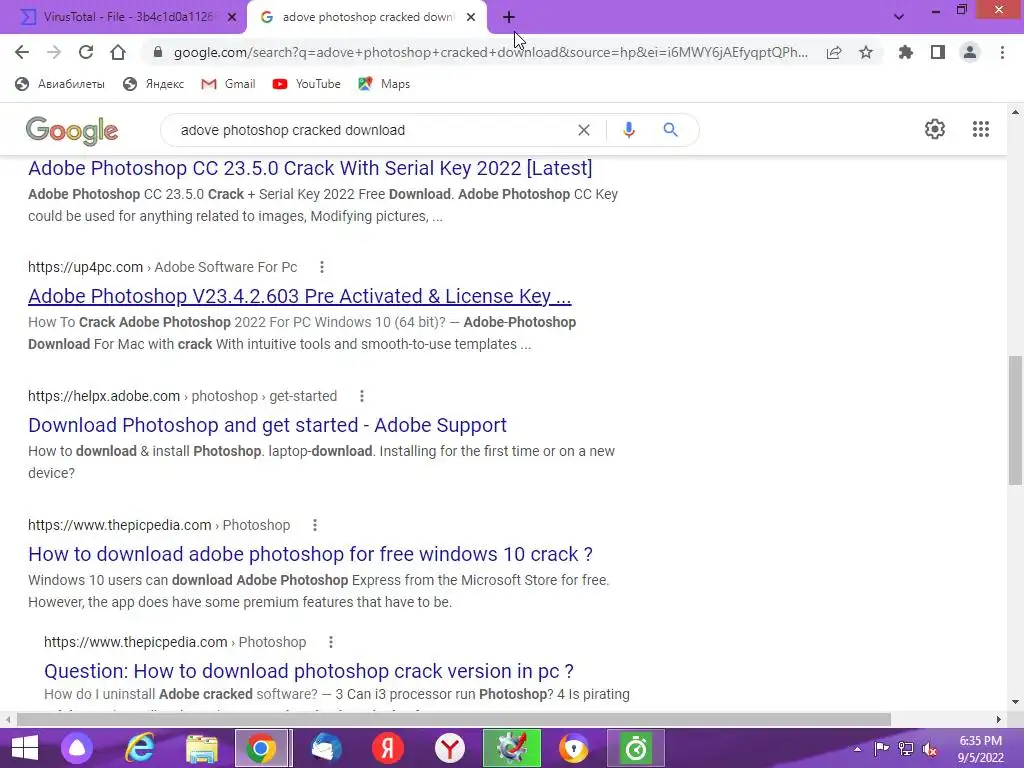Open options for first thepicpedia.com result
The height and width of the screenshot is (768, 1024).
(x=315, y=525)
